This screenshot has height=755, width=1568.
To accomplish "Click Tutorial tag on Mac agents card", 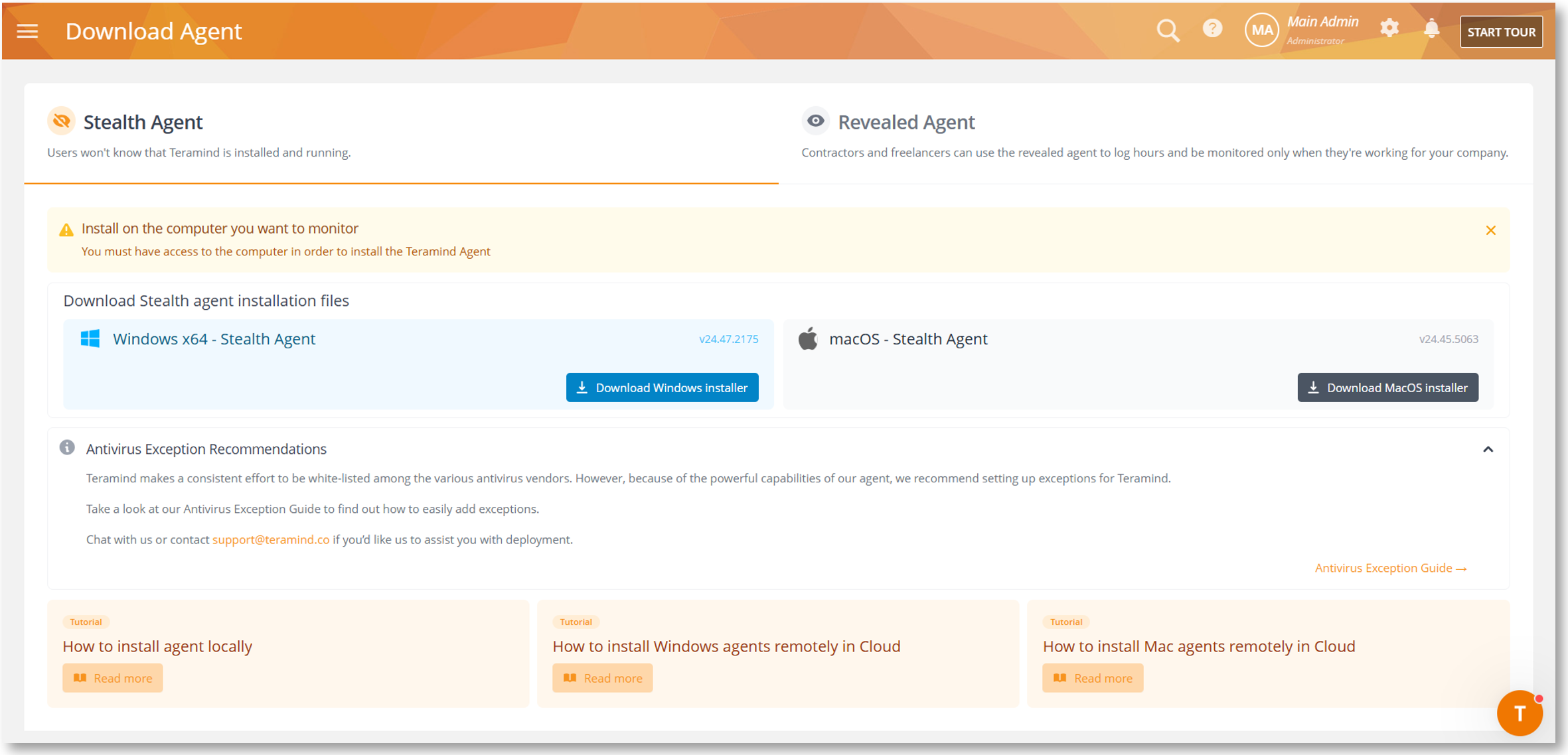I will 1065,622.
